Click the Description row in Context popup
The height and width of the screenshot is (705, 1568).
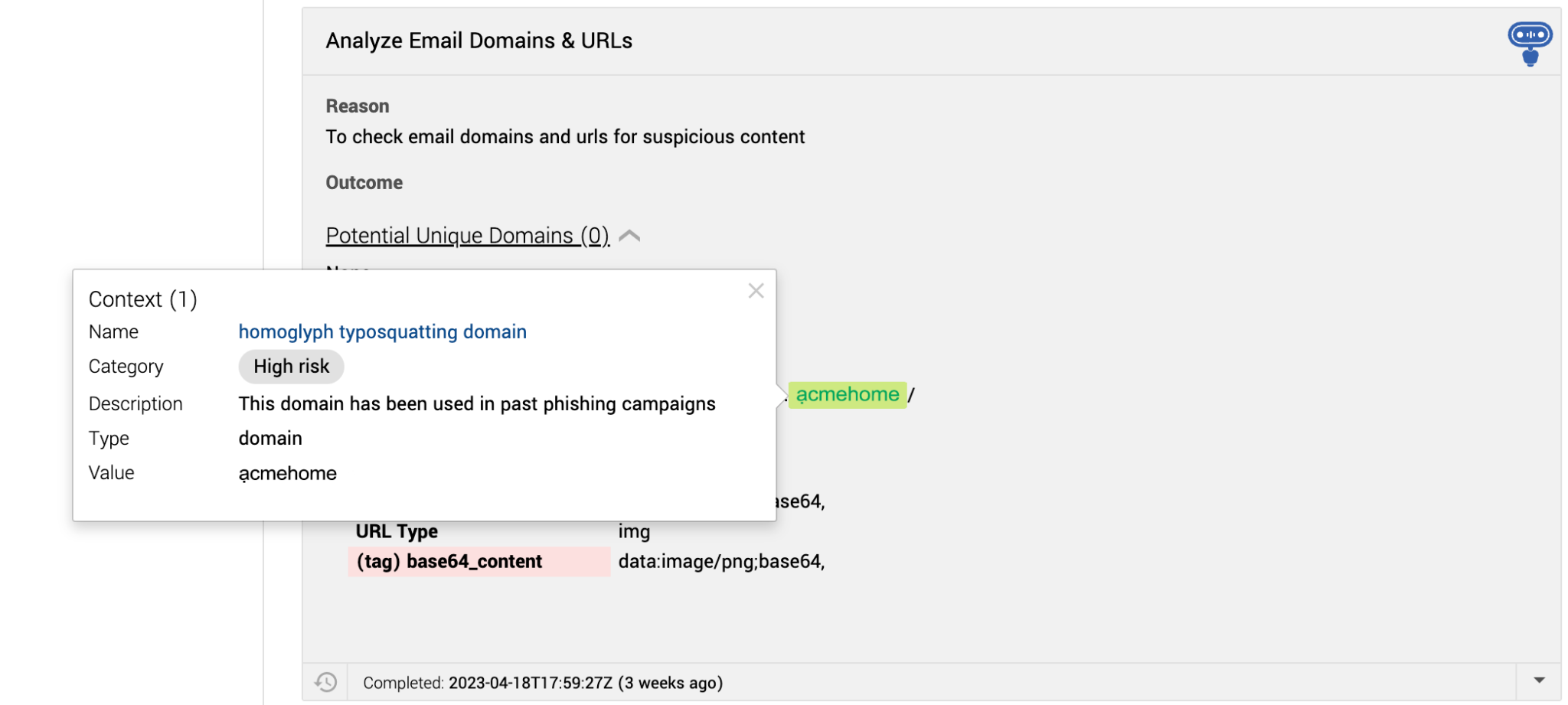click(477, 403)
